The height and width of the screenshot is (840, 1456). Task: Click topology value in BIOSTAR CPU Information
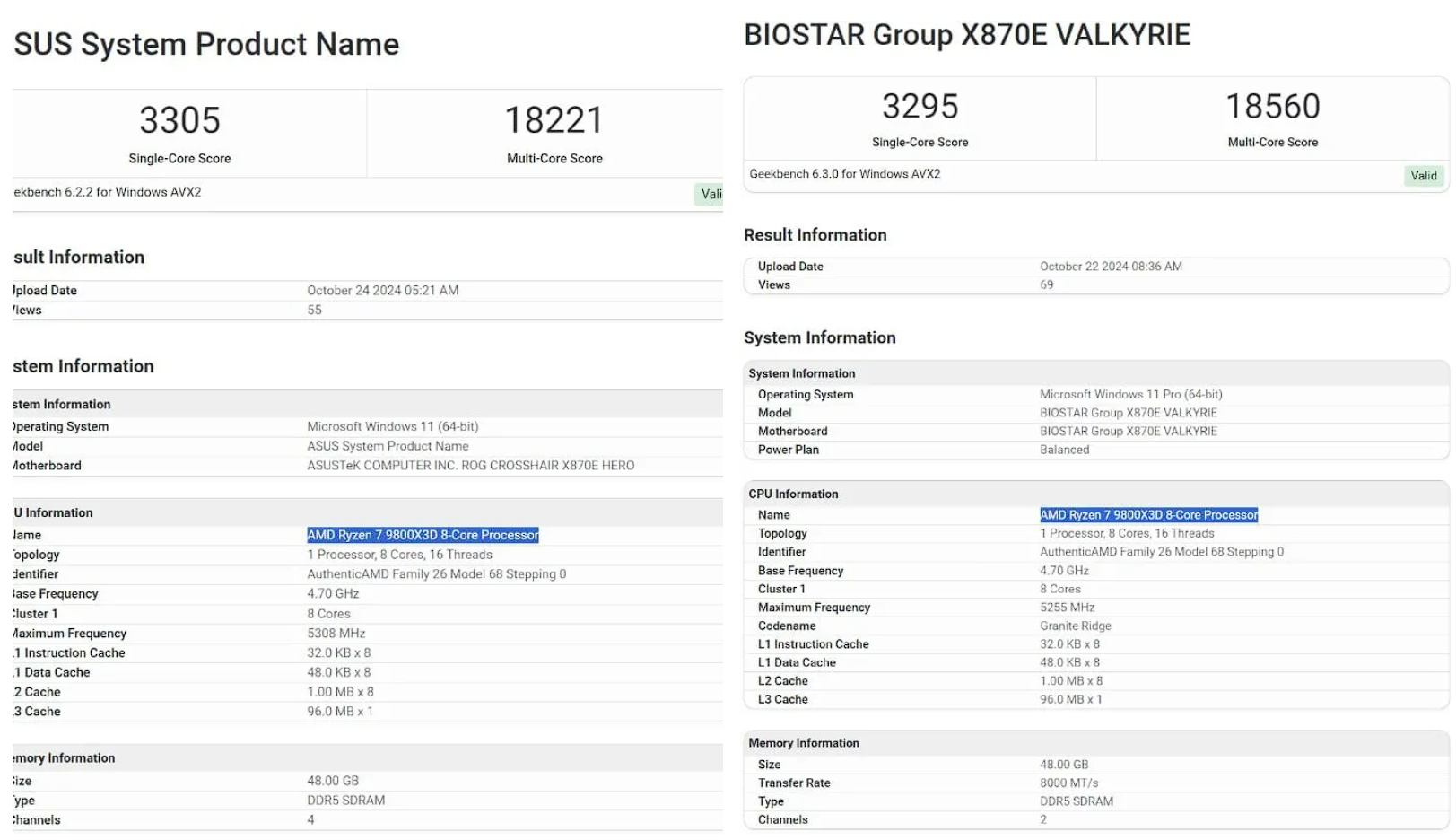tap(1126, 534)
